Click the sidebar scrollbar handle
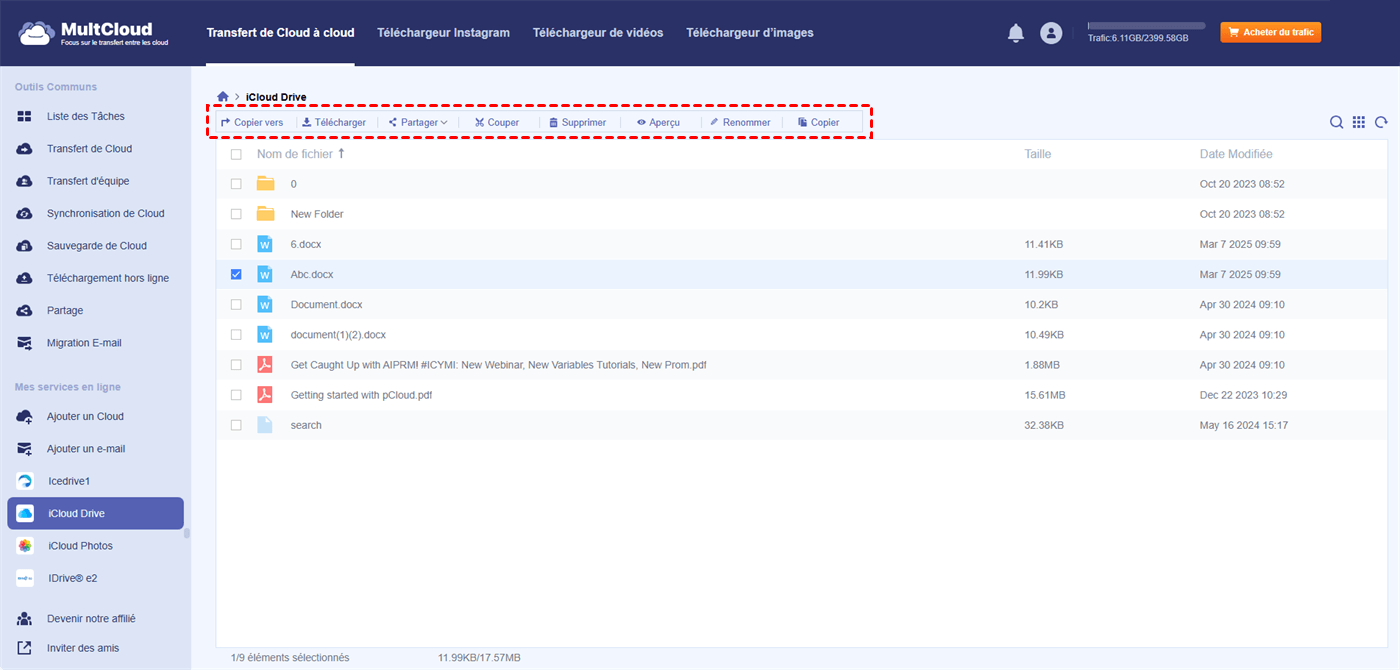 [x=187, y=533]
